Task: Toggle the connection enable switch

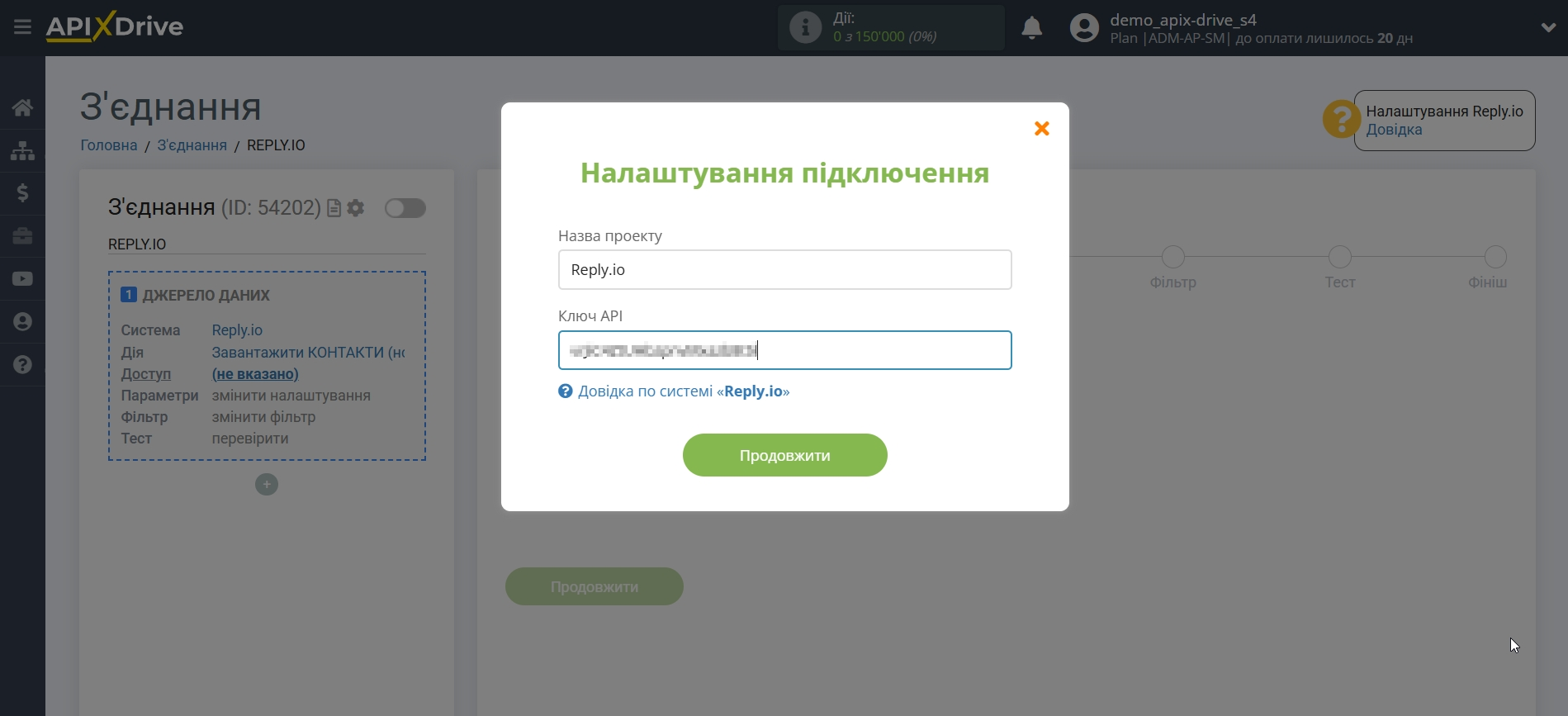Action: point(405,208)
